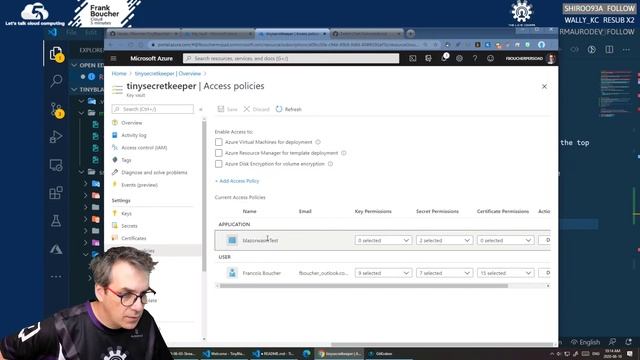
Task: Click Refresh in the toolbar
Action: 289,109
